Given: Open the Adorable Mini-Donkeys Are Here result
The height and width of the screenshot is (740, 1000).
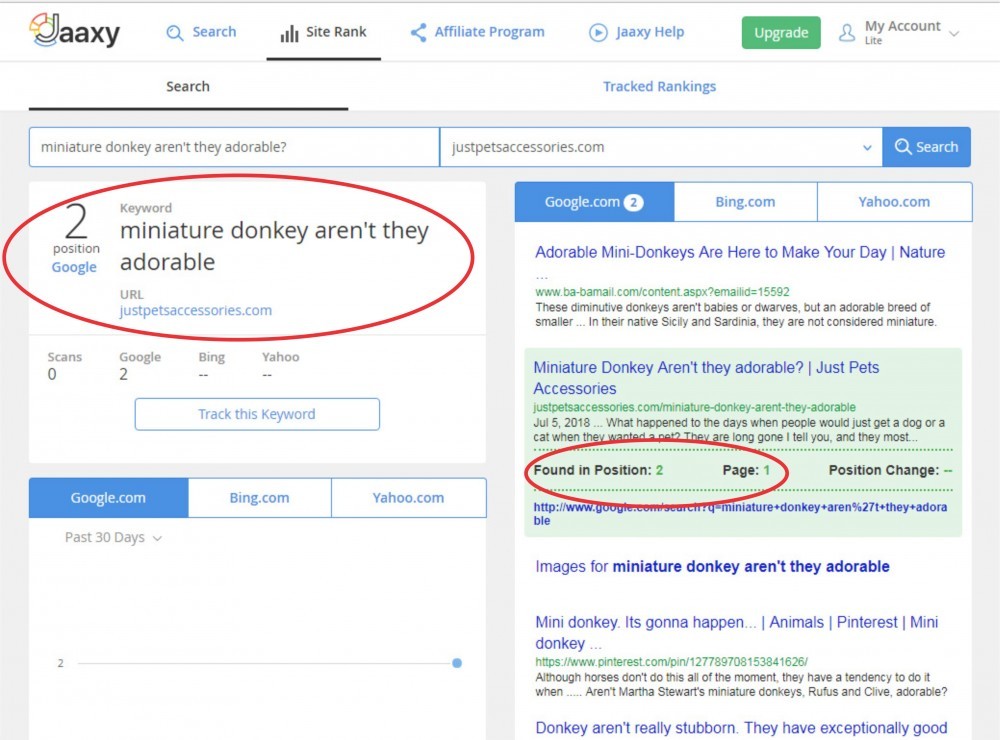Looking at the screenshot, I should pos(740,253).
